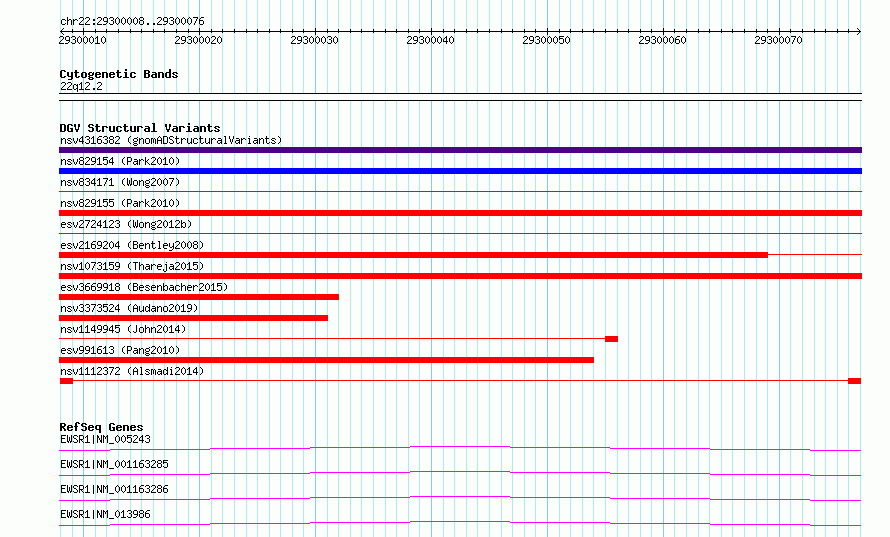
Task: Click ruler position 29300030
Action: pyautogui.click(x=314, y=40)
